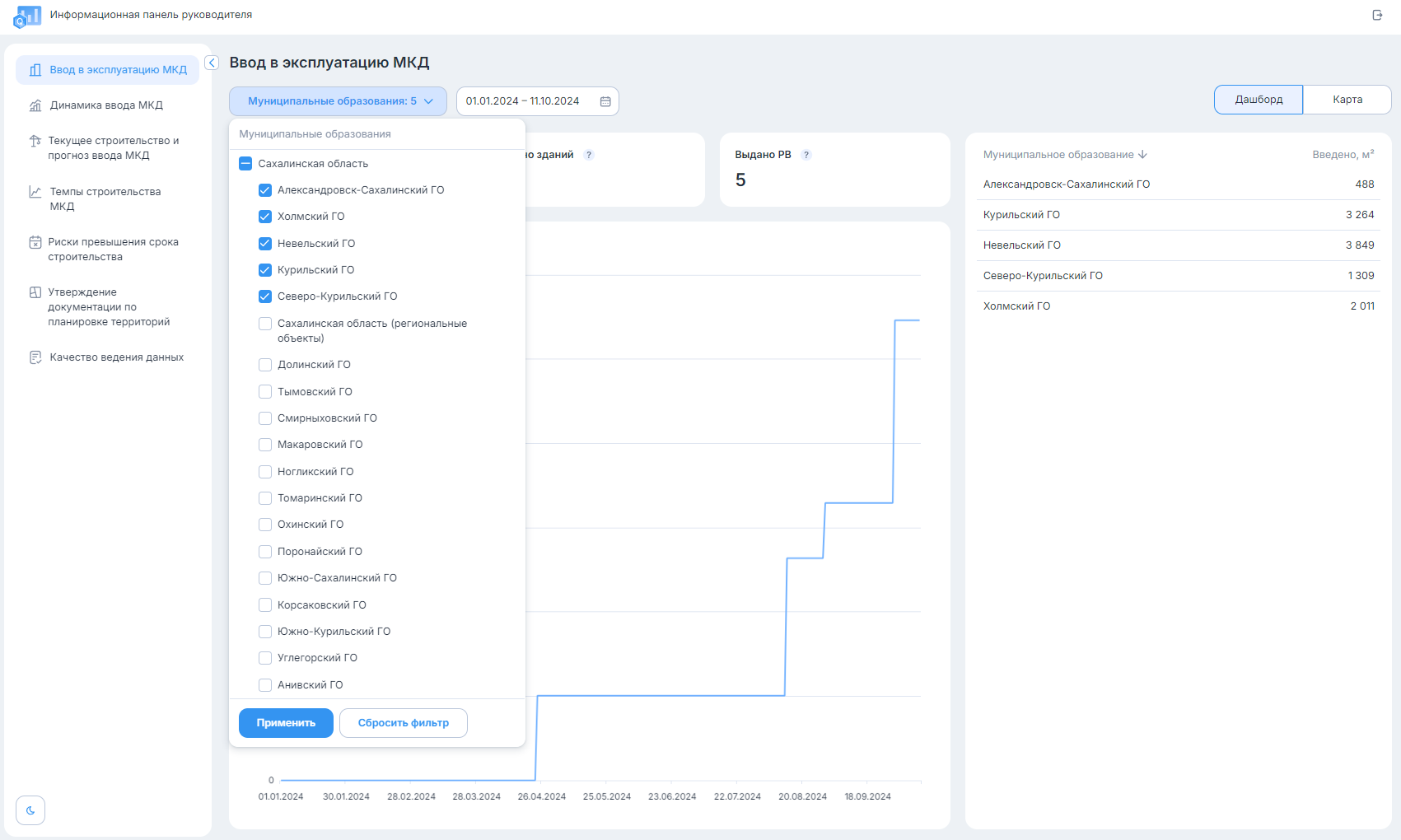Click the Муниципальные образования search field
The width and height of the screenshot is (1401, 840).
pyautogui.click(x=377, y=134)
